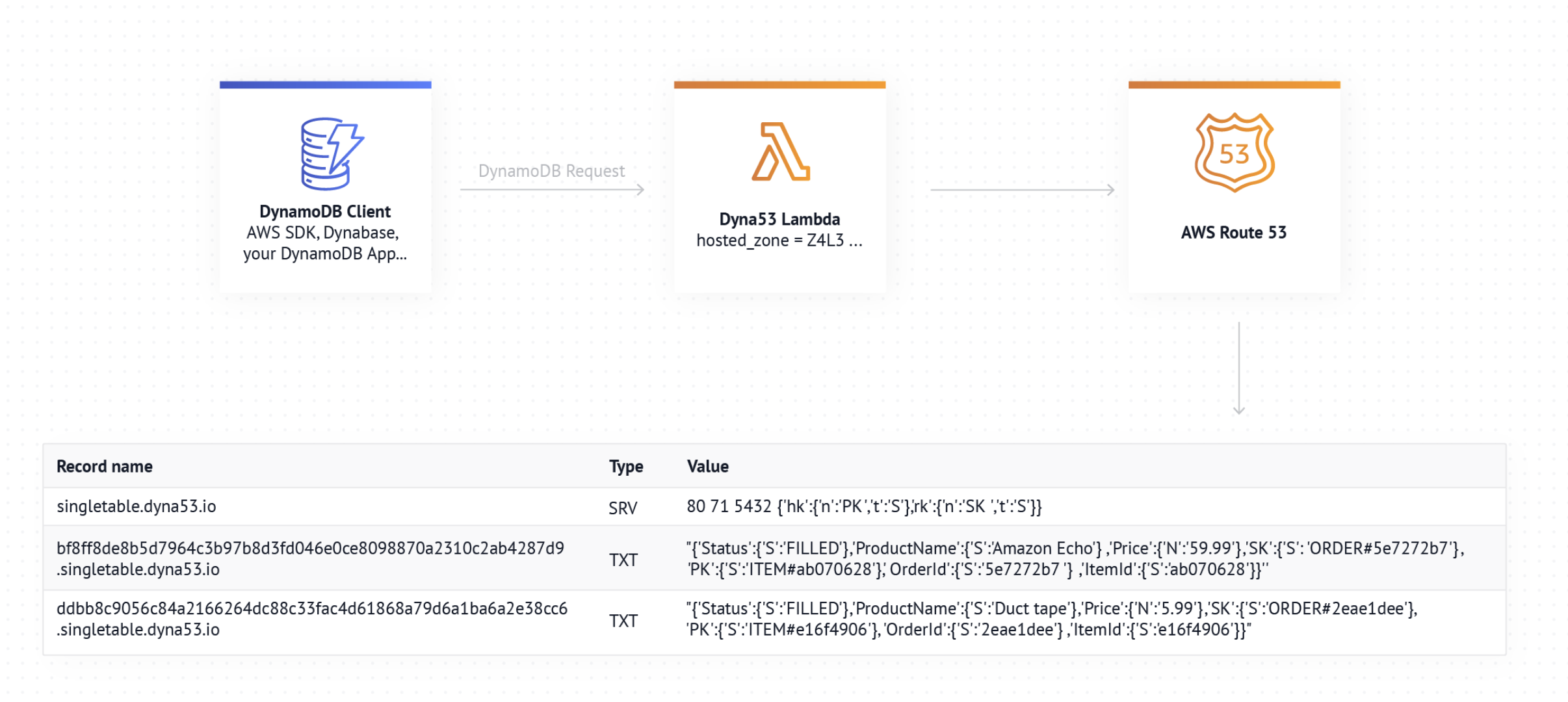The image size is (1568, 702).
Task: Click the DynamoDB database lightning icon
Action: click(x=332, y=154)
